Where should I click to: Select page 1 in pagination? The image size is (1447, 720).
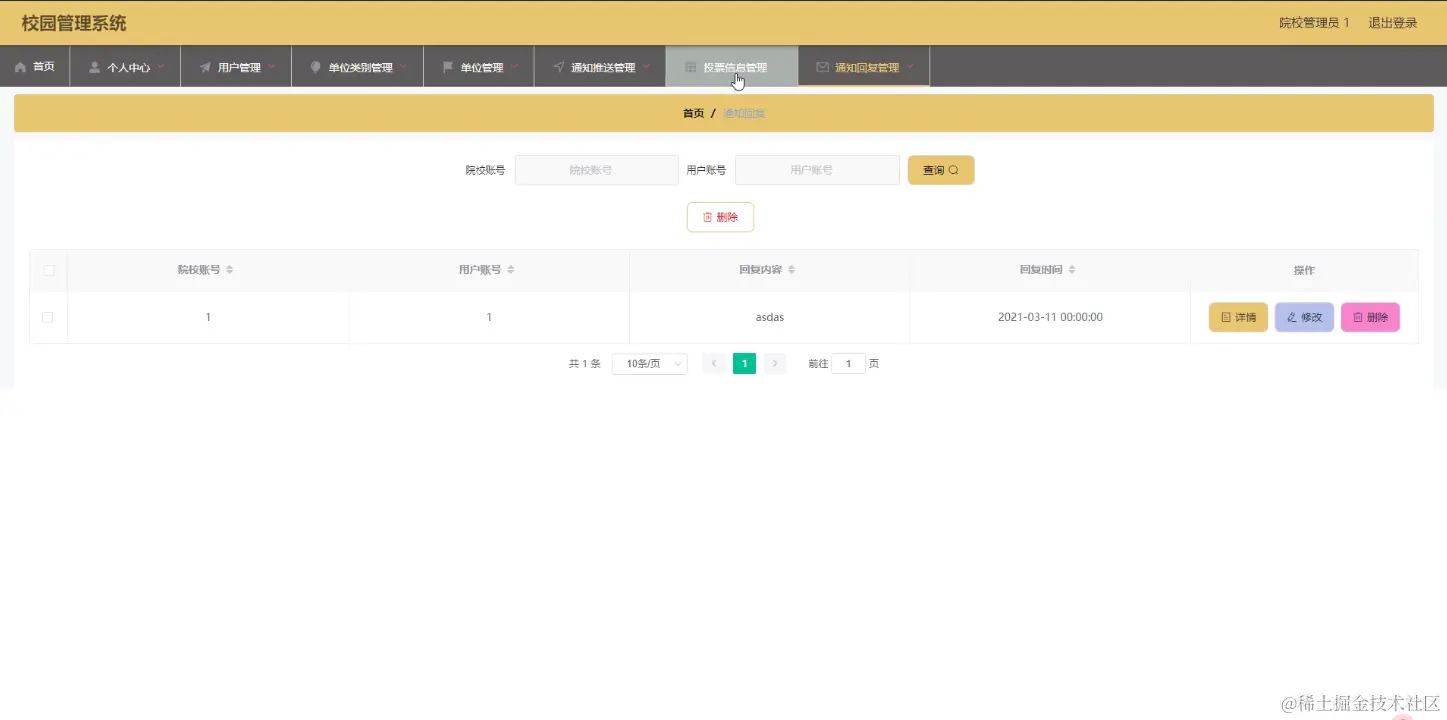pos(744,364)
